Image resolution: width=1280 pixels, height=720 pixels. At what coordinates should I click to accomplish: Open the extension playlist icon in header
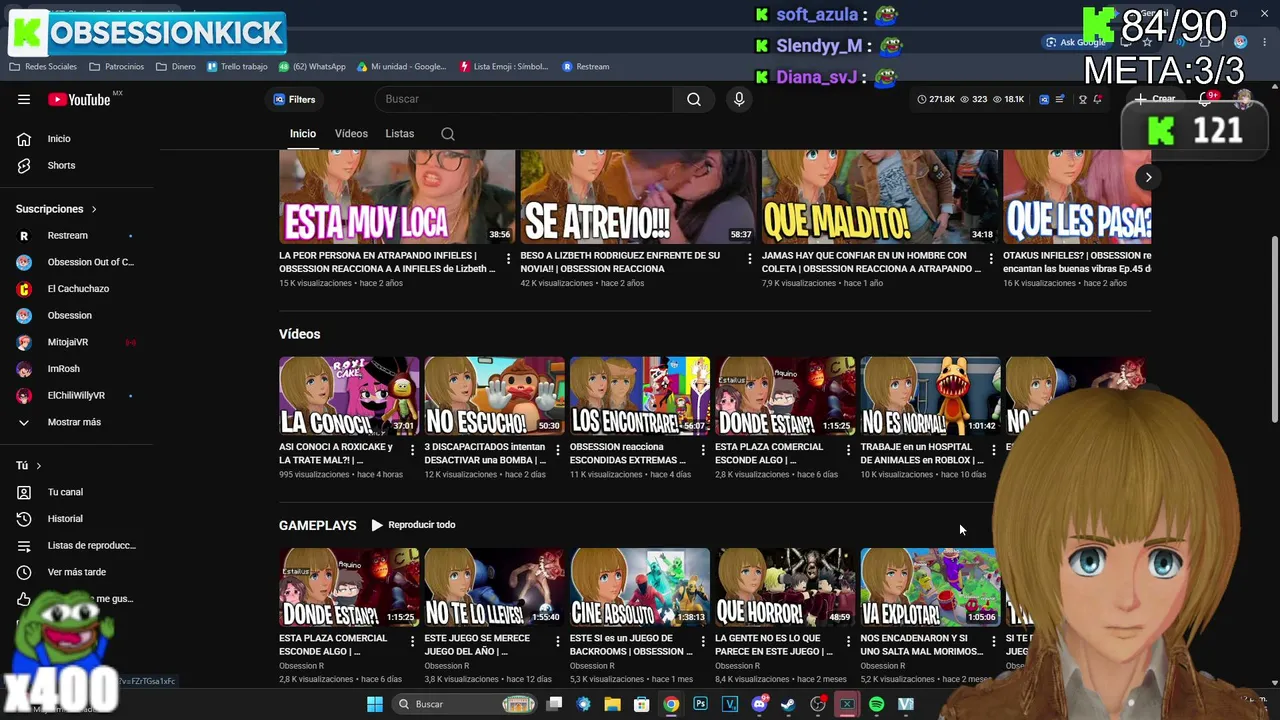pyautogui.click(x=1059, y=99)
